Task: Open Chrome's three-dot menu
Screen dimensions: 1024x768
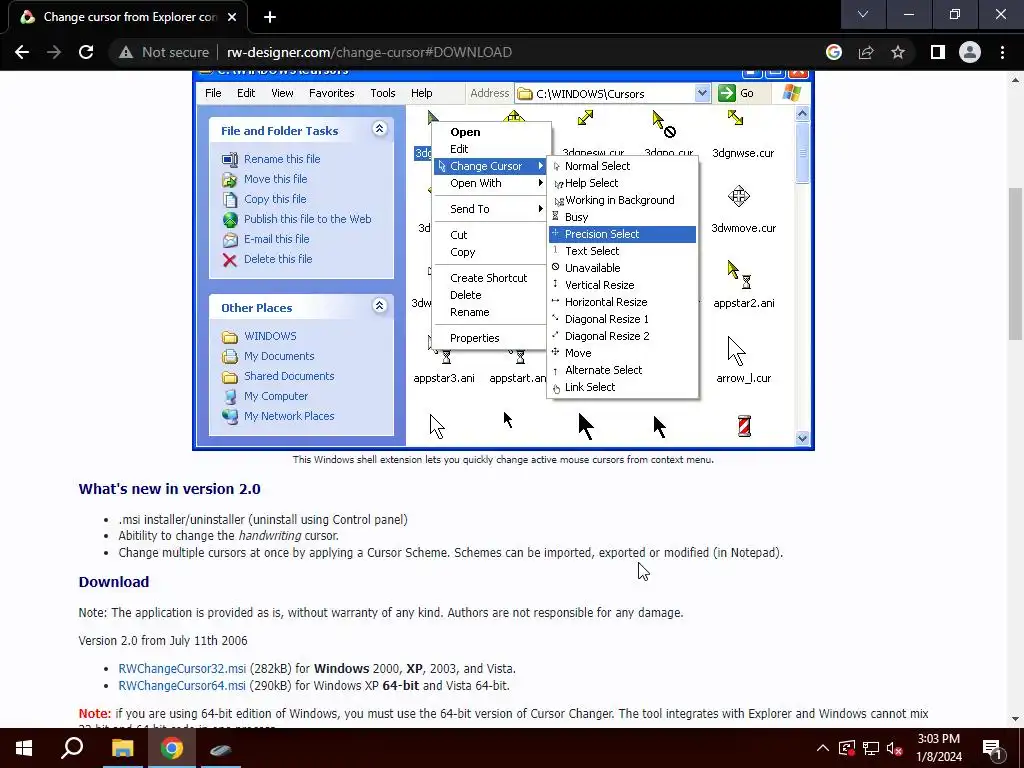Action: pos(1002,52)
